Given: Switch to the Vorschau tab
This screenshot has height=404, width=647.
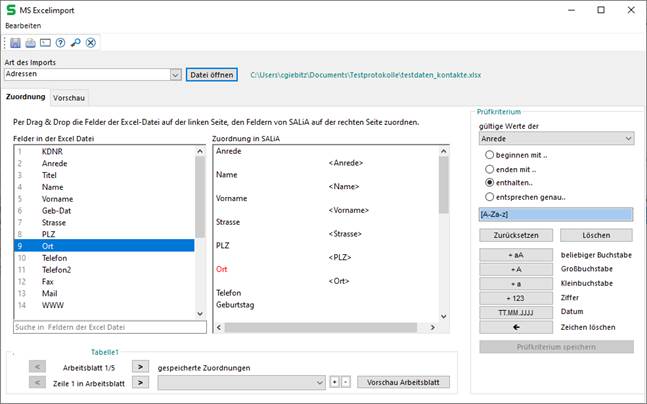Looking at the screenshot, I should pos(69,98).
